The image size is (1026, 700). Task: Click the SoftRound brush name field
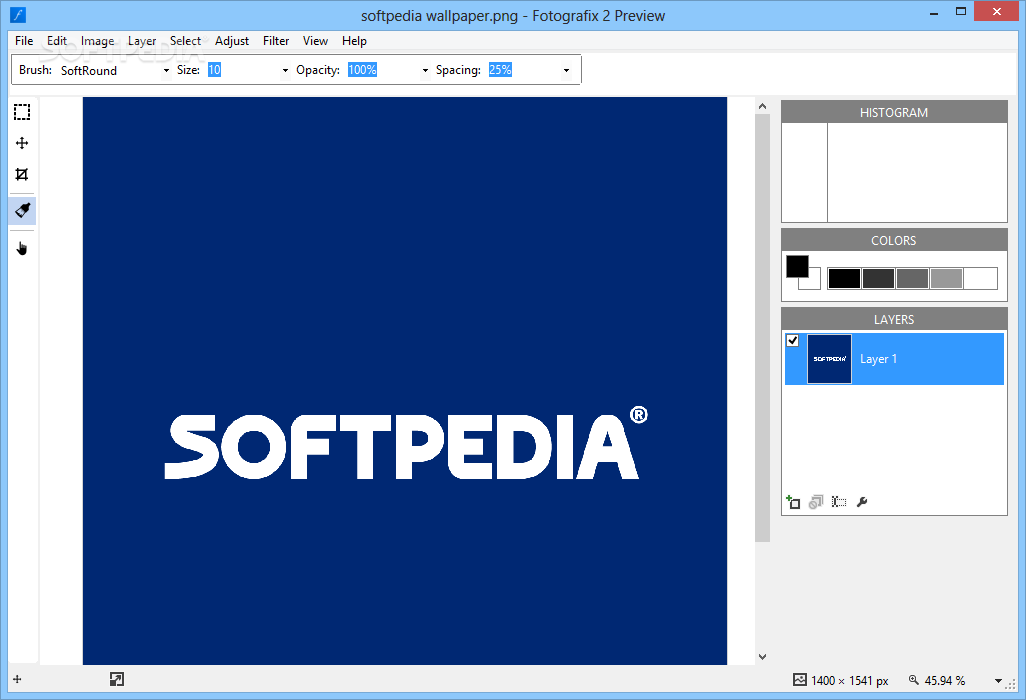tap(109, 70)
